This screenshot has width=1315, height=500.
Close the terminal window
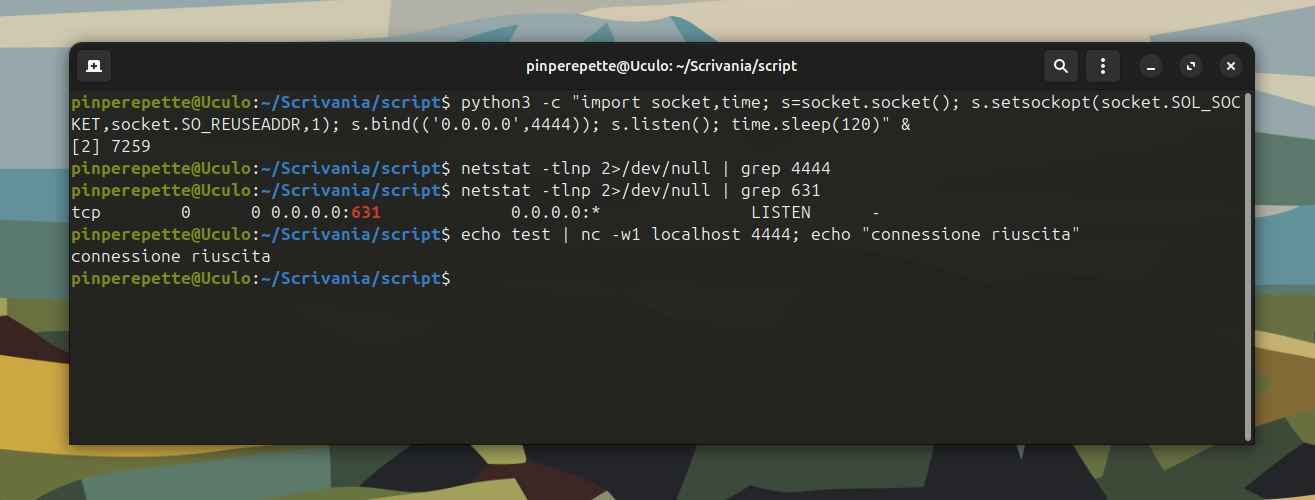[1231, 67]
